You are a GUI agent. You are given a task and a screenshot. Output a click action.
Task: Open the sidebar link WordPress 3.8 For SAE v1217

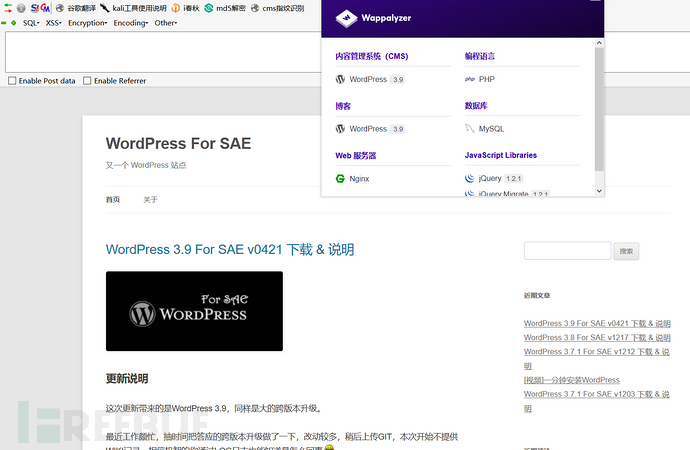click(x=597, y=337)
